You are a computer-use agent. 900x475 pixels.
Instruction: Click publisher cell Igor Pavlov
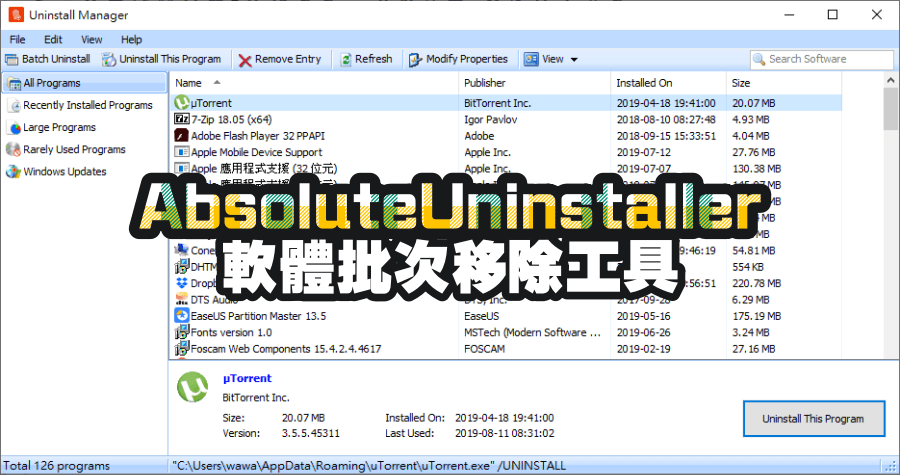(491, 119)
